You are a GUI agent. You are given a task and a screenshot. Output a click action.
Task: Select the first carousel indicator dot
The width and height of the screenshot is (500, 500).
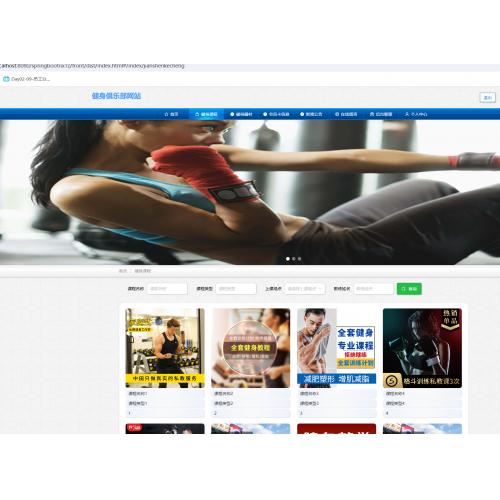tap(288, 259)
